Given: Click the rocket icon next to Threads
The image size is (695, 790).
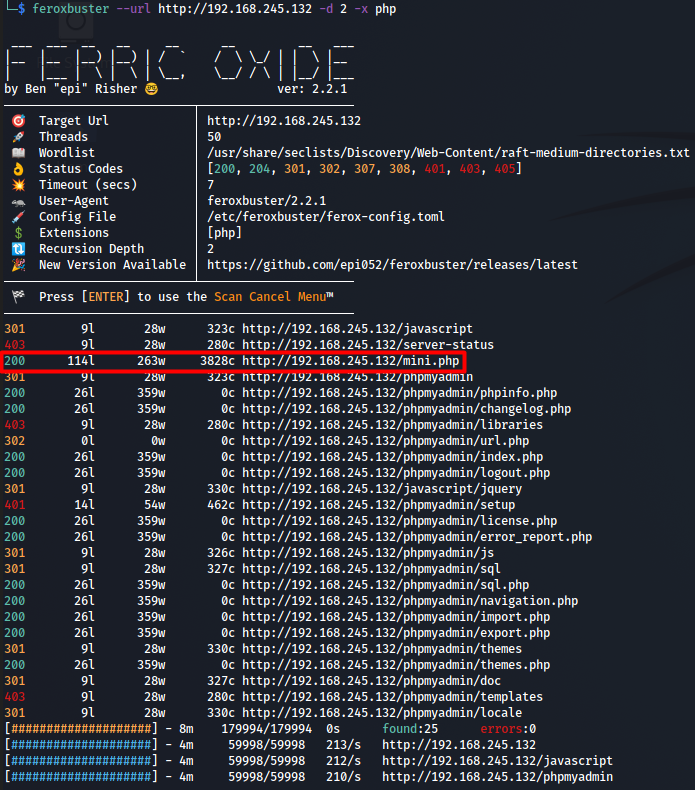Looking at the screenshot, I should tap(18, 137).
